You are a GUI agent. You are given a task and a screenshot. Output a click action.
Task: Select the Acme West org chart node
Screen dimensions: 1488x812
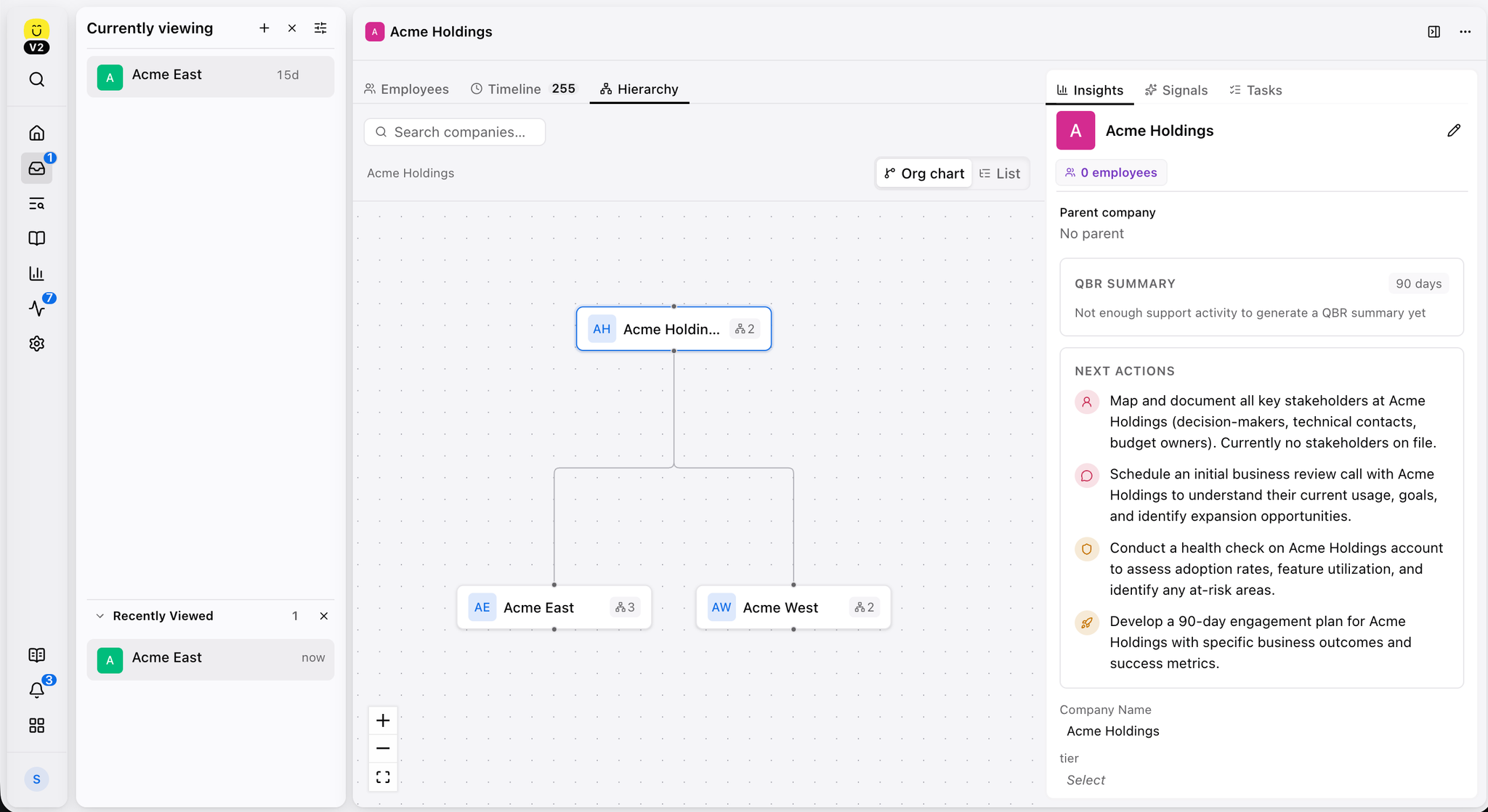793,607
